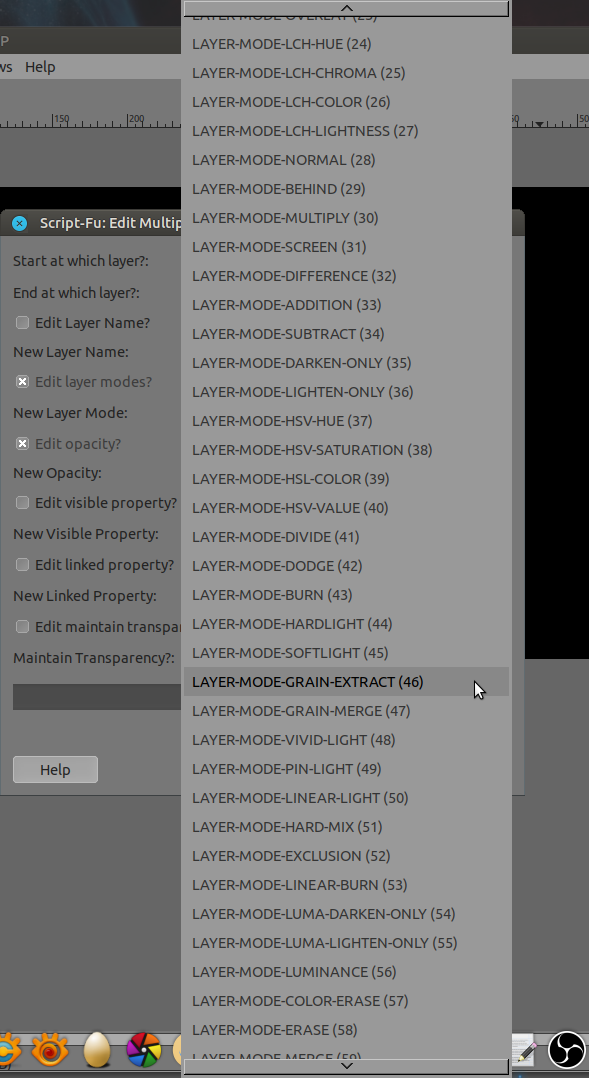Select LAYER-MODE-PIN-LIGHT (49)
The image size is (589, 1078).
tap(346, 769)
